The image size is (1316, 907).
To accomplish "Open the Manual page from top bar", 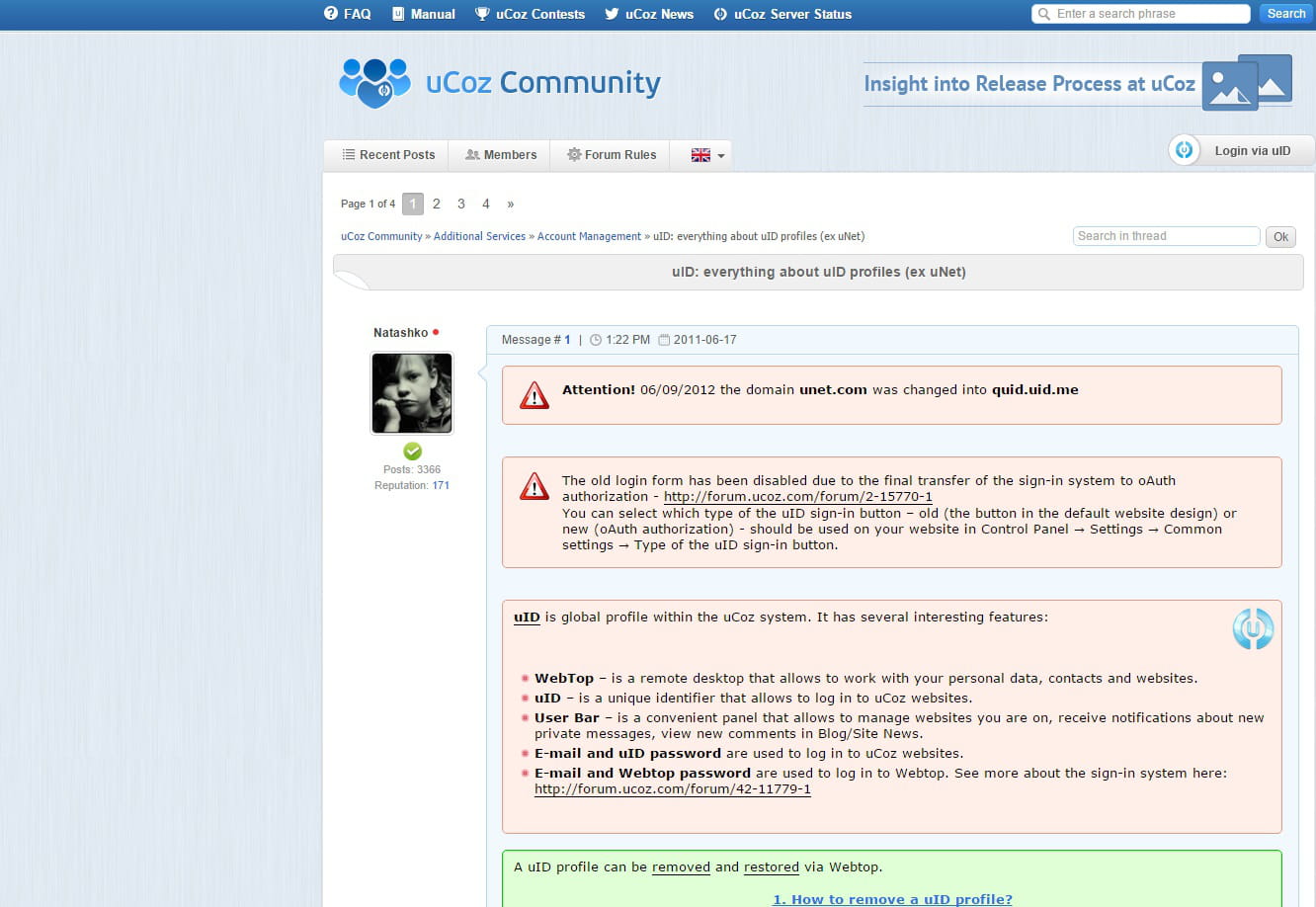I will coord(424,14).
